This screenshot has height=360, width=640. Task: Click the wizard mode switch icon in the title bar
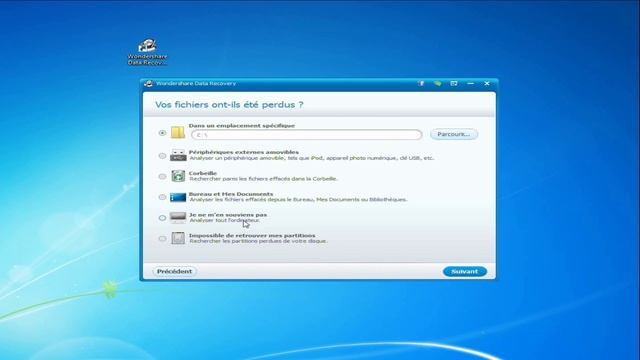coord(454,83)
